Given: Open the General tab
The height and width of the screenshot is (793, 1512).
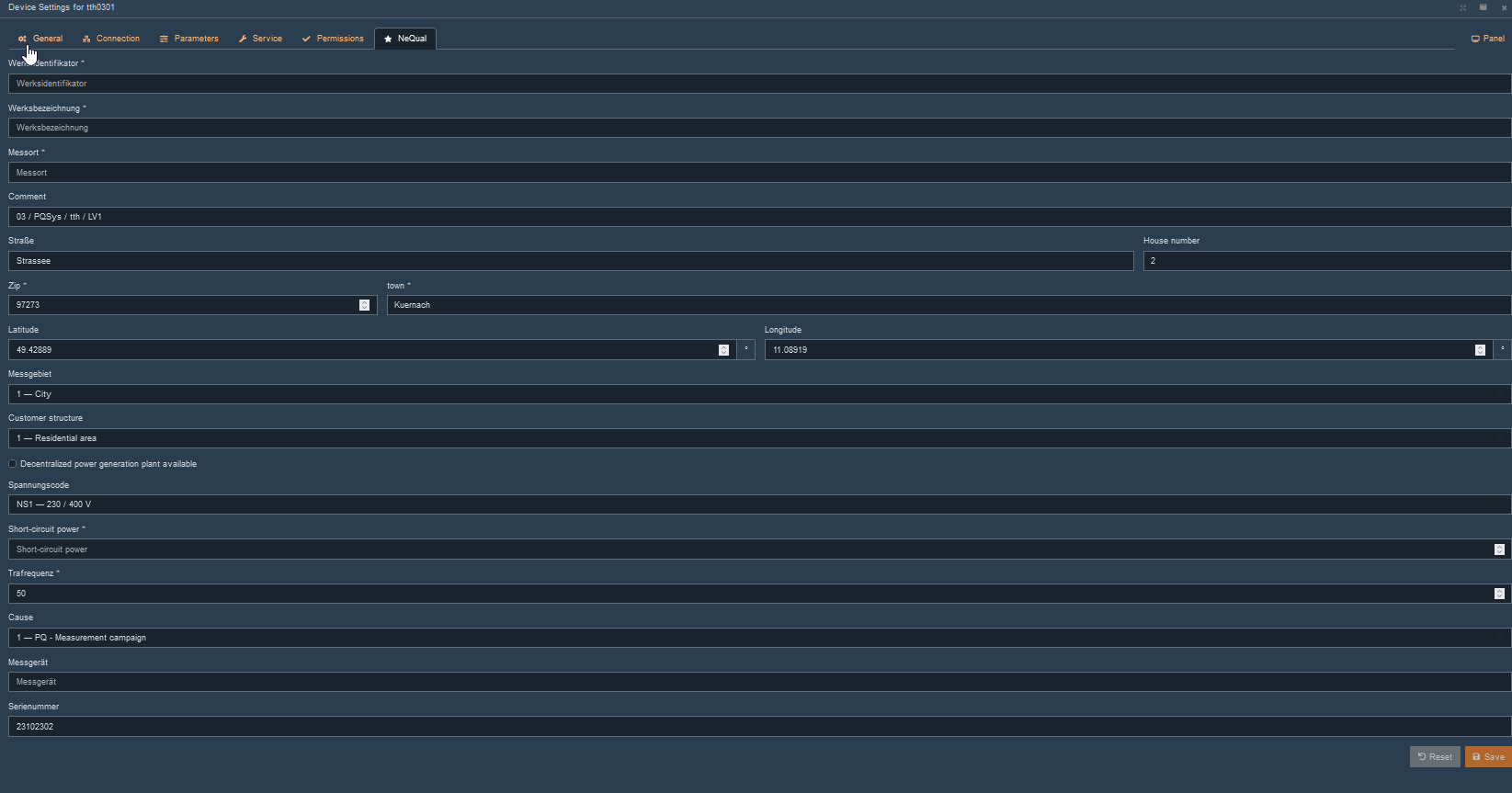Looking at the screenshot, I should click(40, 39).
